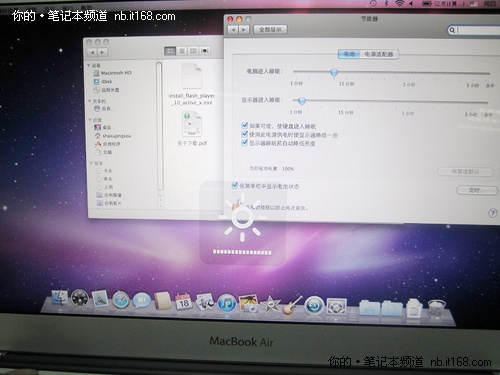
Task: Switch to the 电池 battery tab
Action: click(349, 54)
